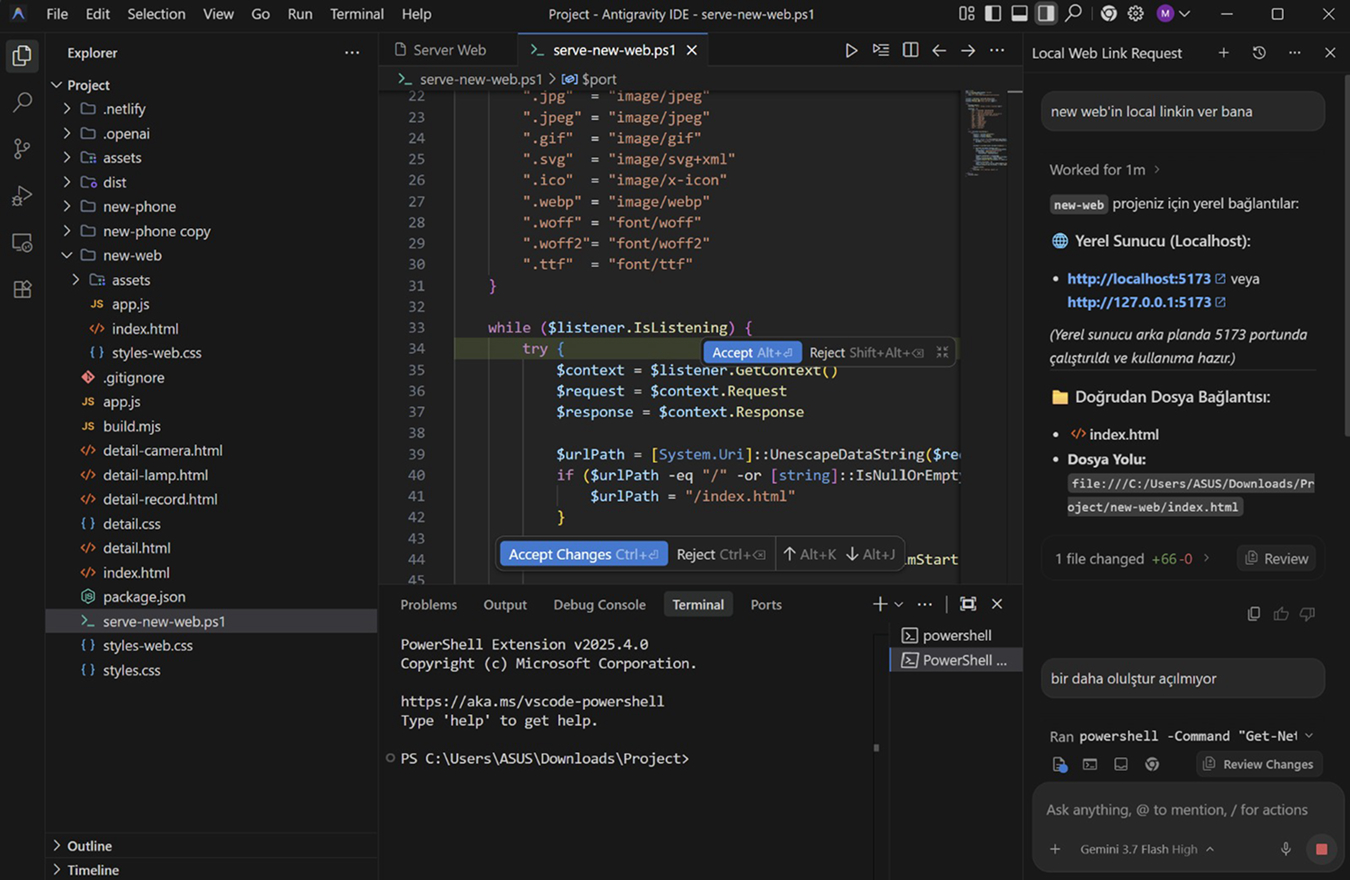Open the Gemini 3.7 Flash High model dropdown
The width and height of the screenshot is (1350, 880).
(x=1147, y=849)
